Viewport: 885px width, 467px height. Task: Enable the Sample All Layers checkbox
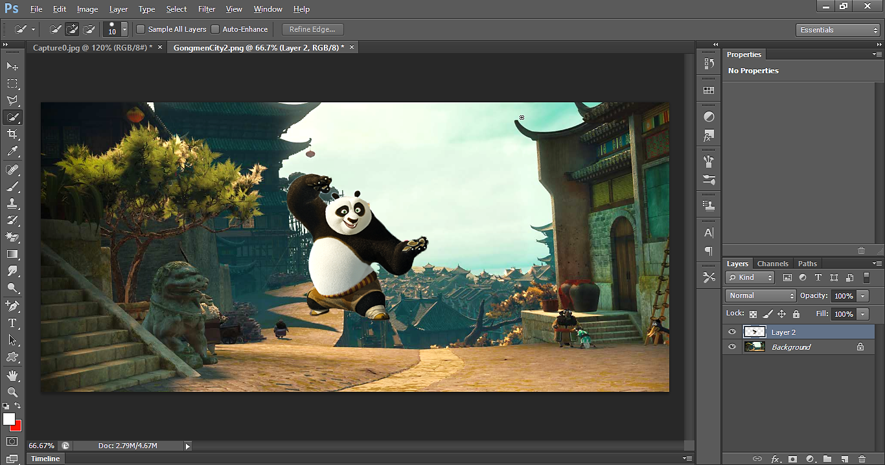[x=141, y=29]
